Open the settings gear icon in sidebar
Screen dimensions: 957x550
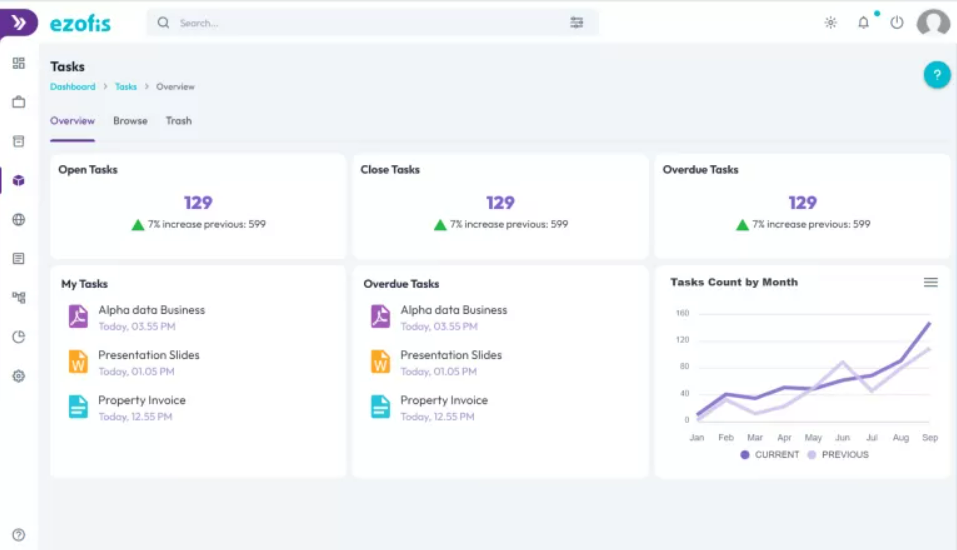[x=18, y=376]
